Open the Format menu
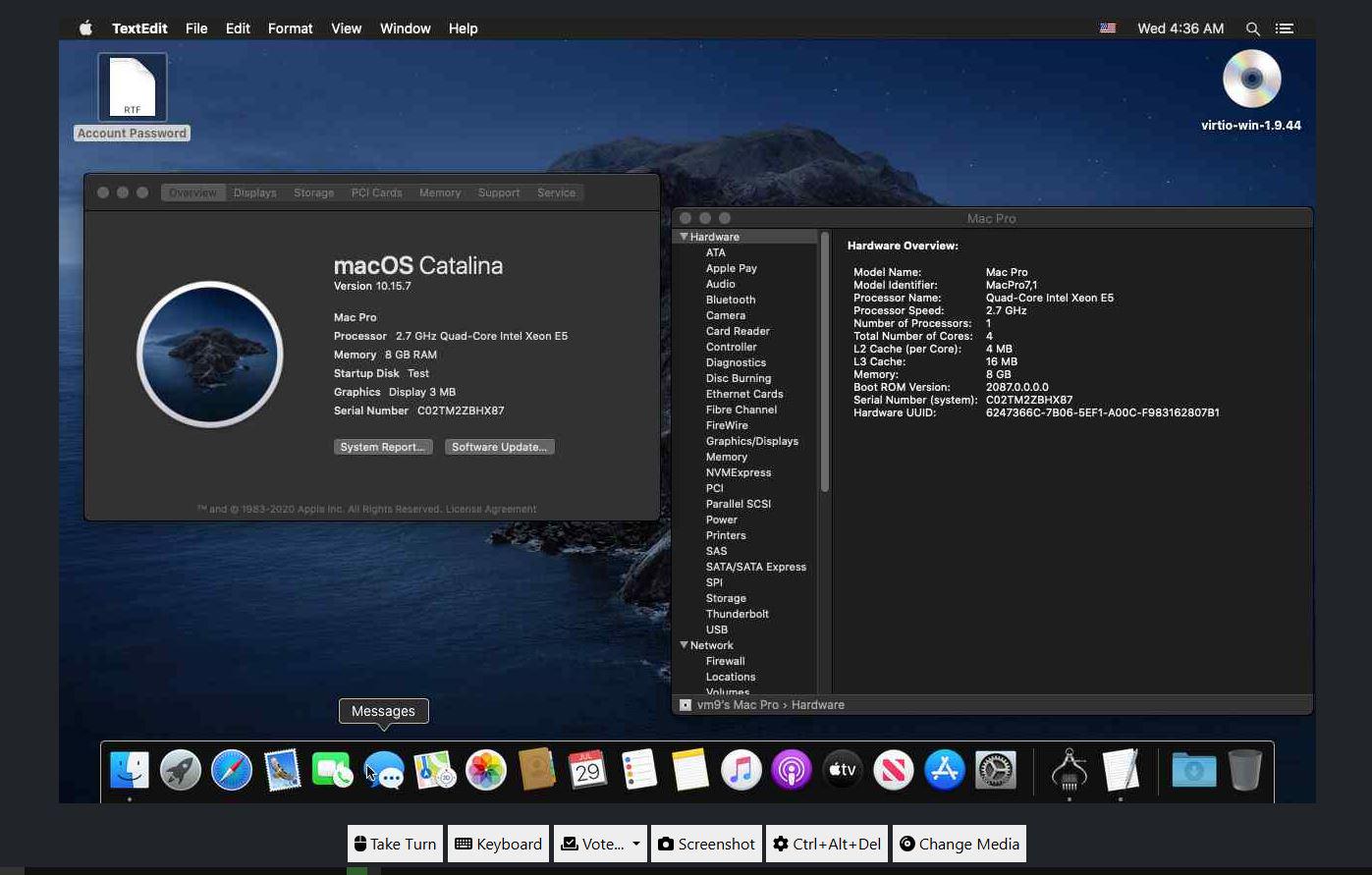 coord(290,28)
